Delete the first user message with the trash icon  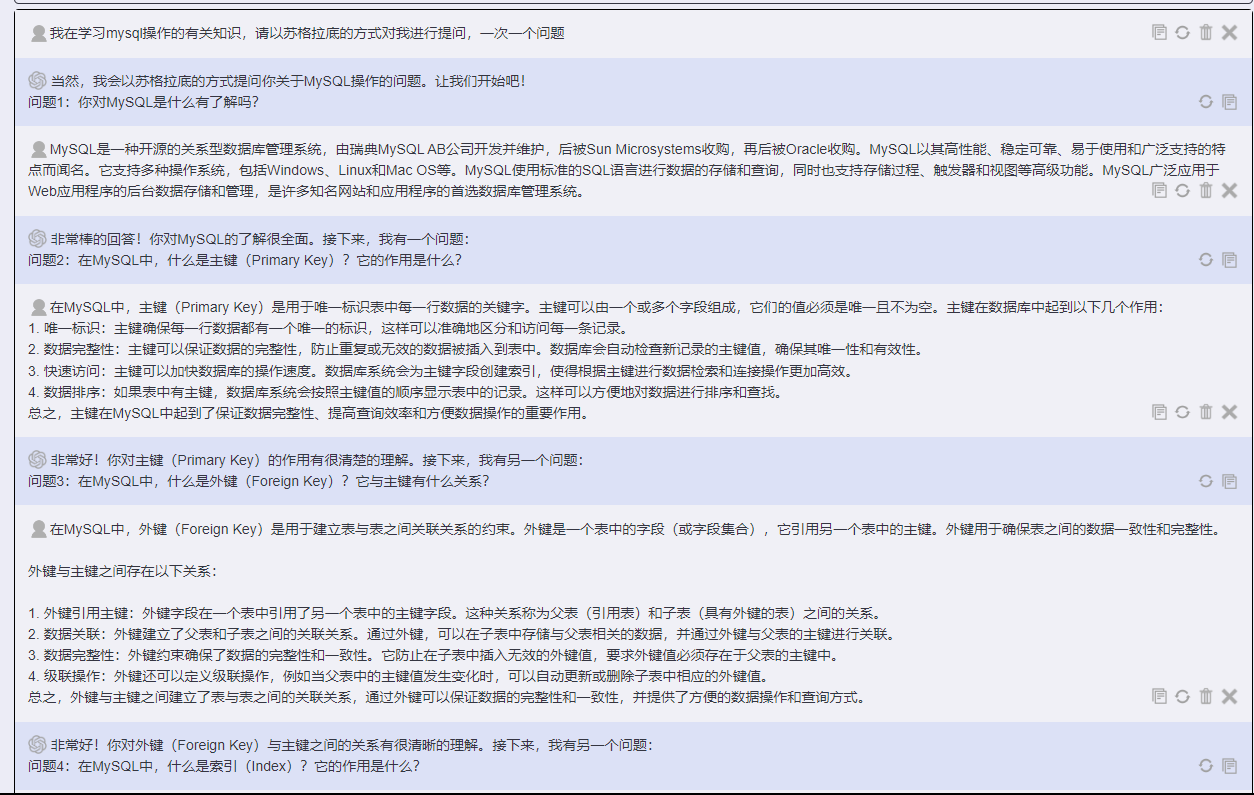[1206, 32]
